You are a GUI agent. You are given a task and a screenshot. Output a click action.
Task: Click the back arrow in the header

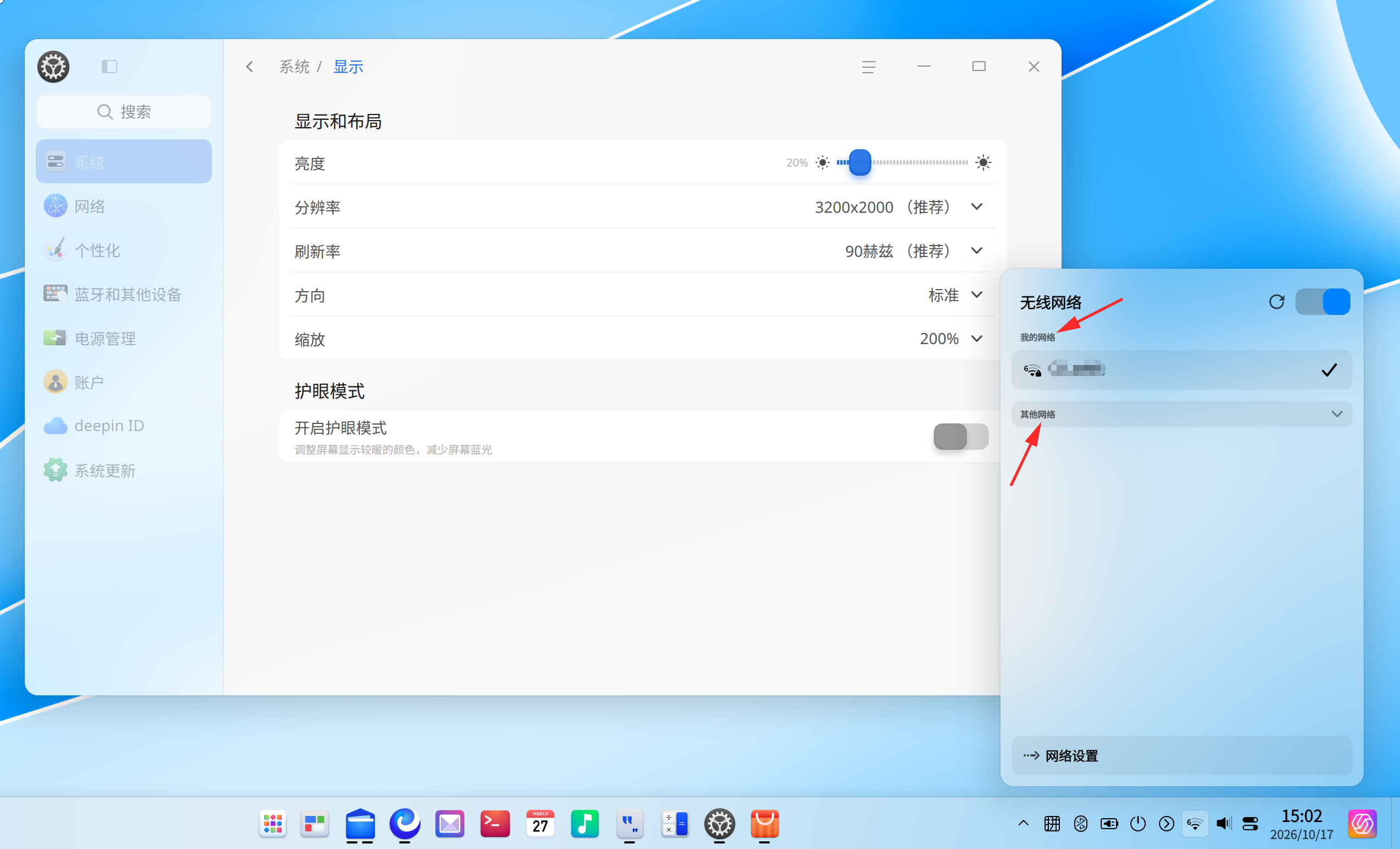click(x=249, y=67)
